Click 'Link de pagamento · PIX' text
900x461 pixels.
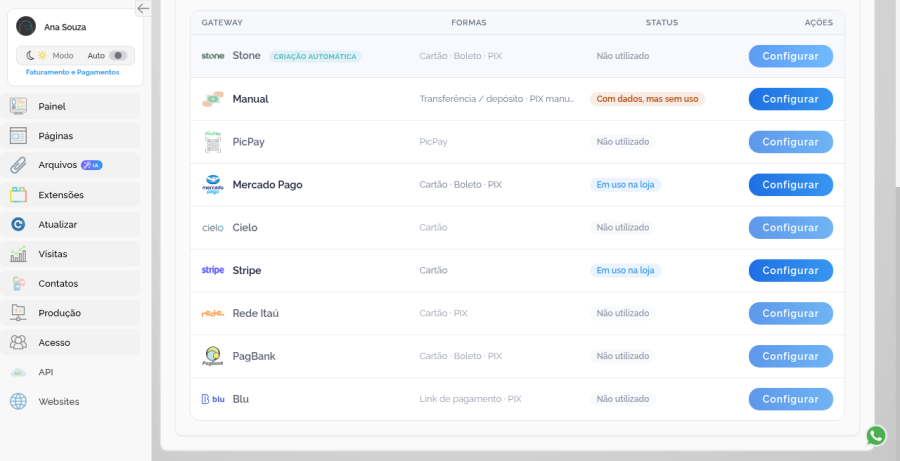tap(470, 399)
